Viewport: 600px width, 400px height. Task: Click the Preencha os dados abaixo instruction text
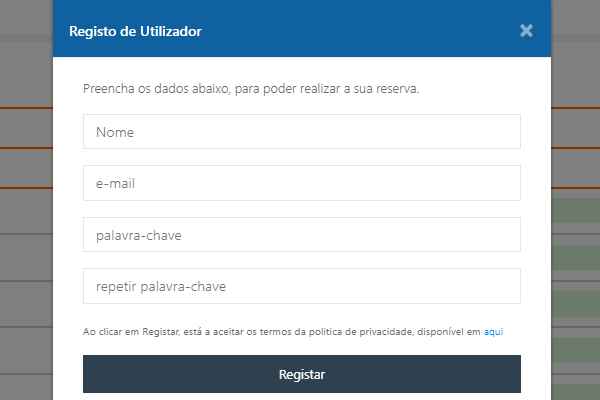coord(251,89)
